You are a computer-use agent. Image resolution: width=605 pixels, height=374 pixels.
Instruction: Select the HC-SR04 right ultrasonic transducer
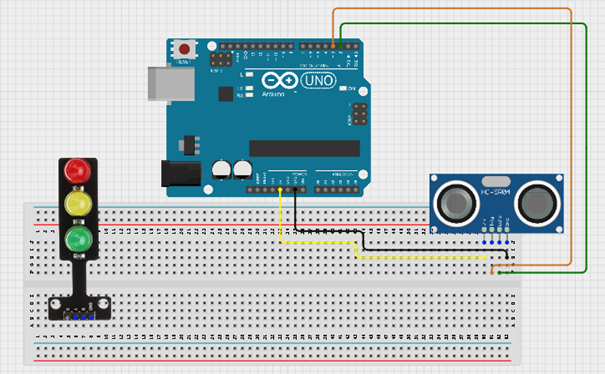click(538, 203)
